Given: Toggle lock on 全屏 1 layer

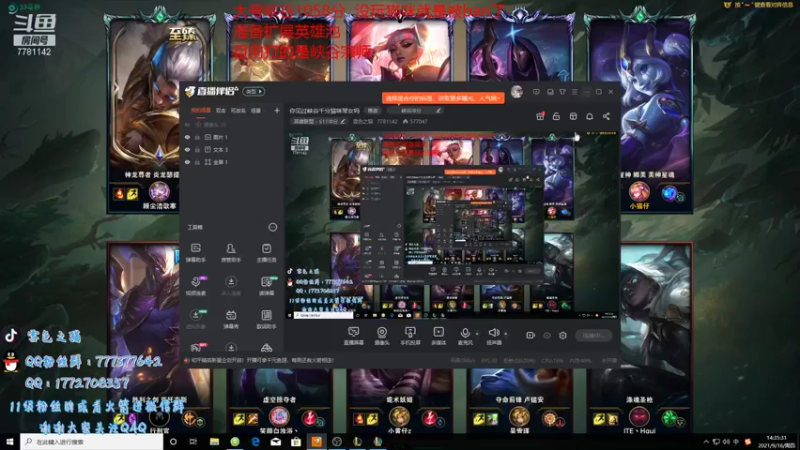Looking at the screenshot, I should tap(197, 162).
